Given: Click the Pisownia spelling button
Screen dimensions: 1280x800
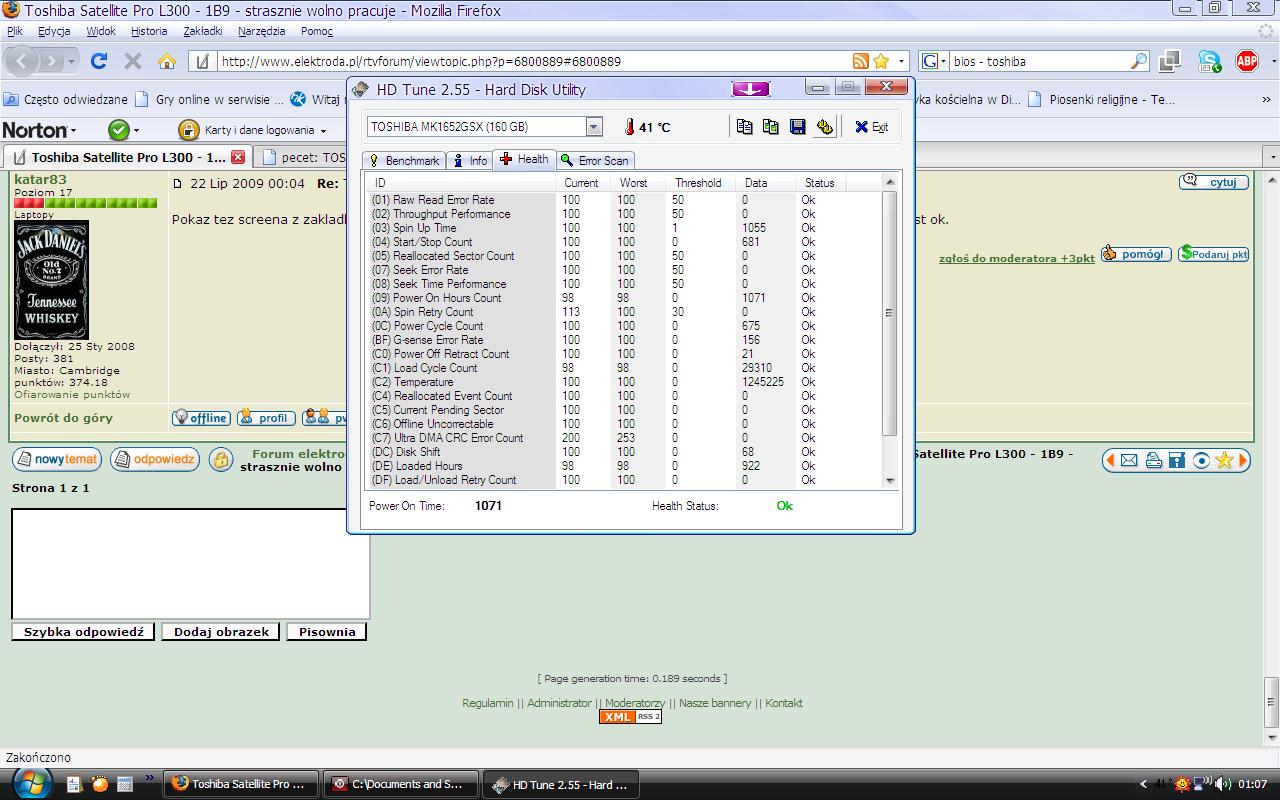Looking at the screenshot, I should click(x=327, y=632).
